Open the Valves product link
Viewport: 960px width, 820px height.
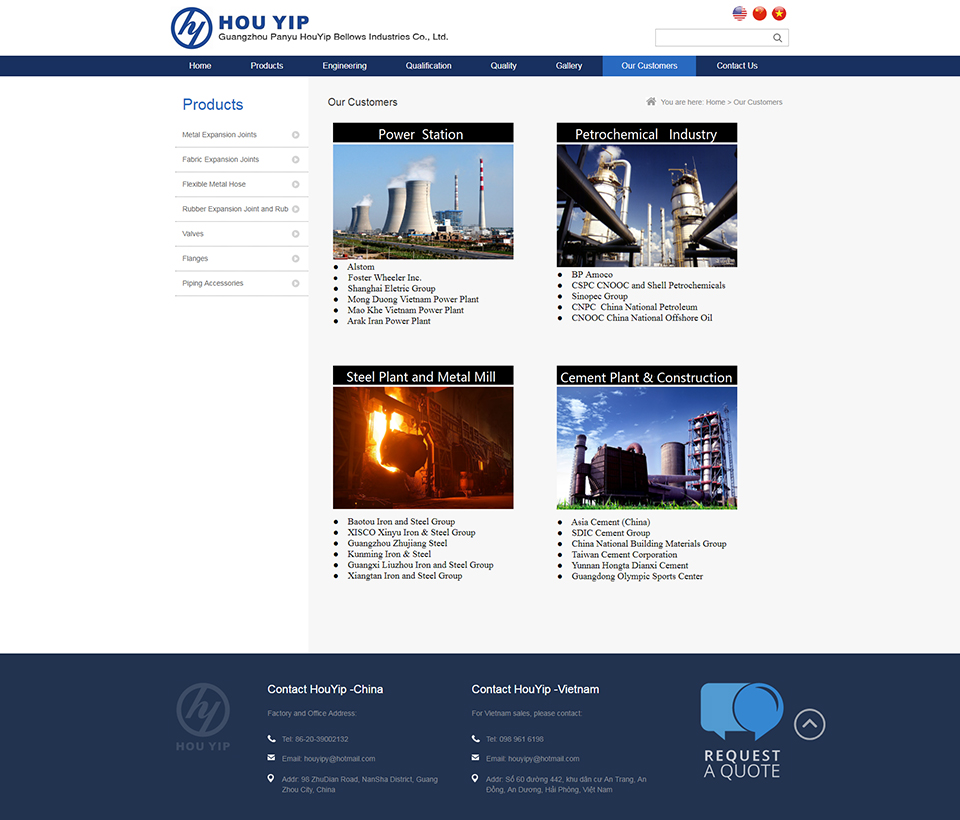[x=193, y=234]
